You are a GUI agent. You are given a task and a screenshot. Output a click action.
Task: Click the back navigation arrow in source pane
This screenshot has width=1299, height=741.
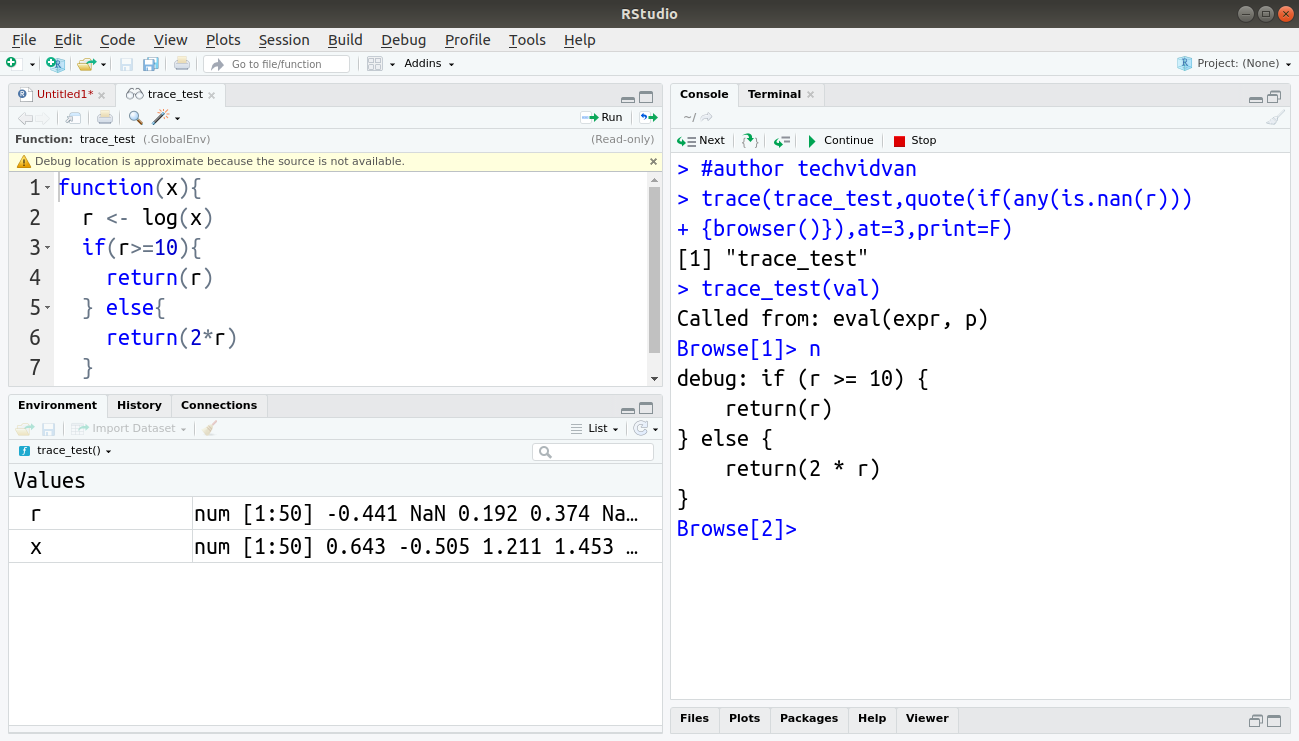click(x=25, y=118)
